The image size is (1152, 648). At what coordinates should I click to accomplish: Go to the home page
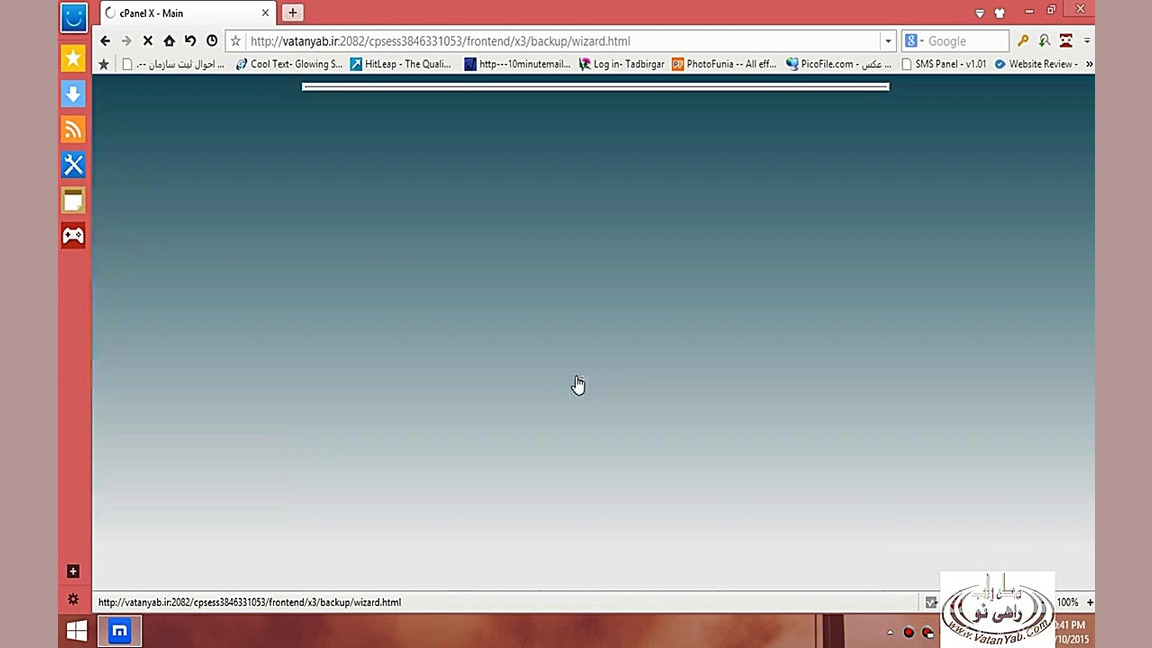(169, 41)
